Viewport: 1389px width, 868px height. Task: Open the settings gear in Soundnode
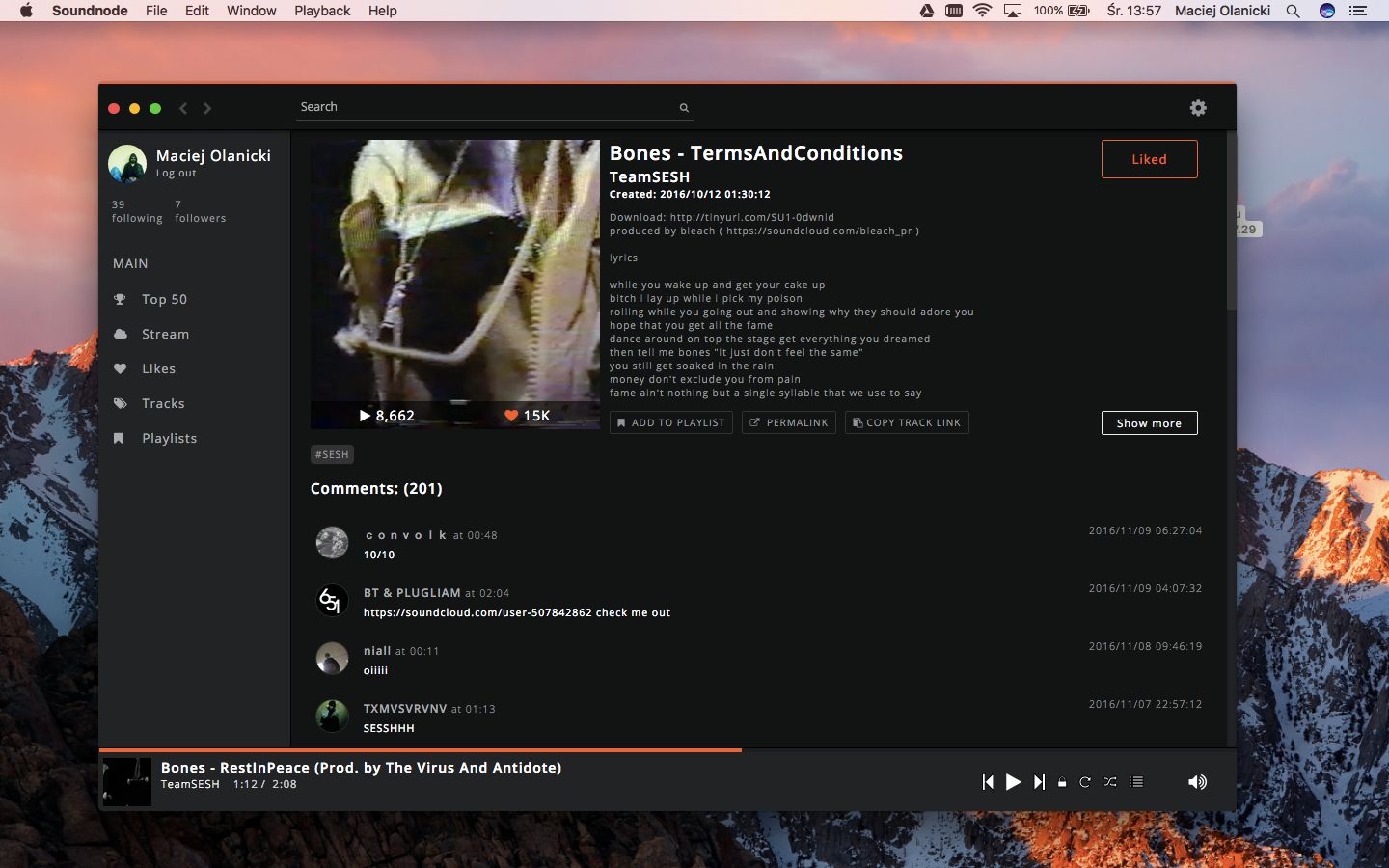click(1198, 108)
